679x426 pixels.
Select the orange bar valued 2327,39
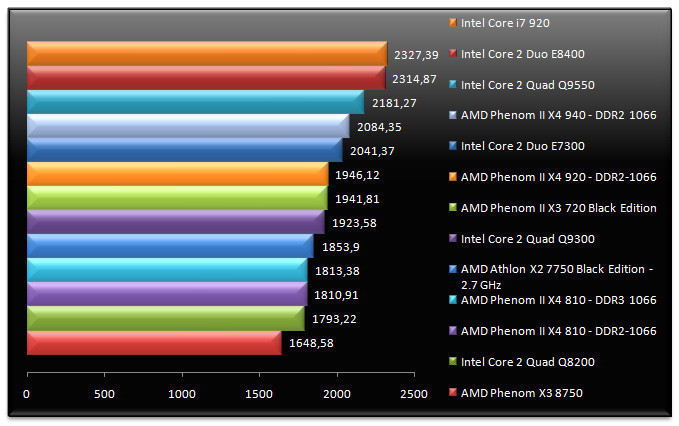(x=207, y=54)
